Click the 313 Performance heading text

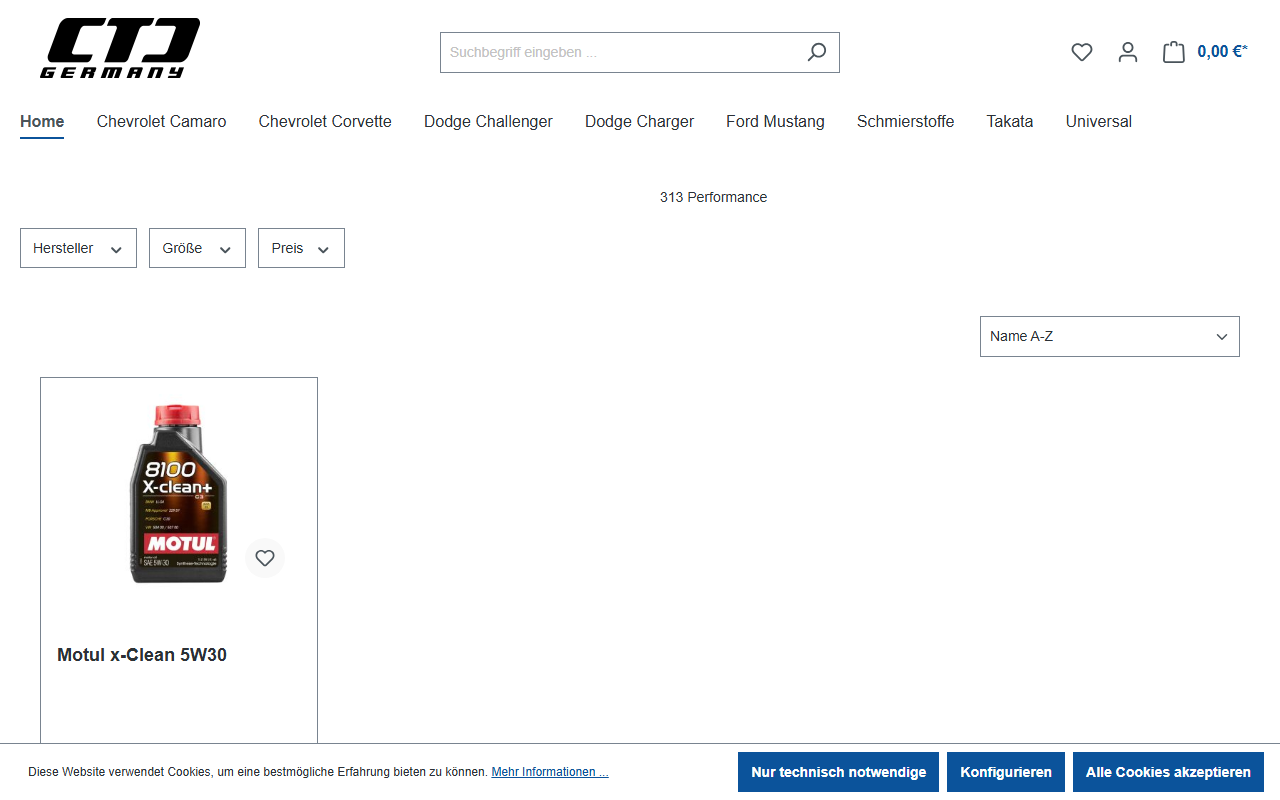[x=713, y=197]
